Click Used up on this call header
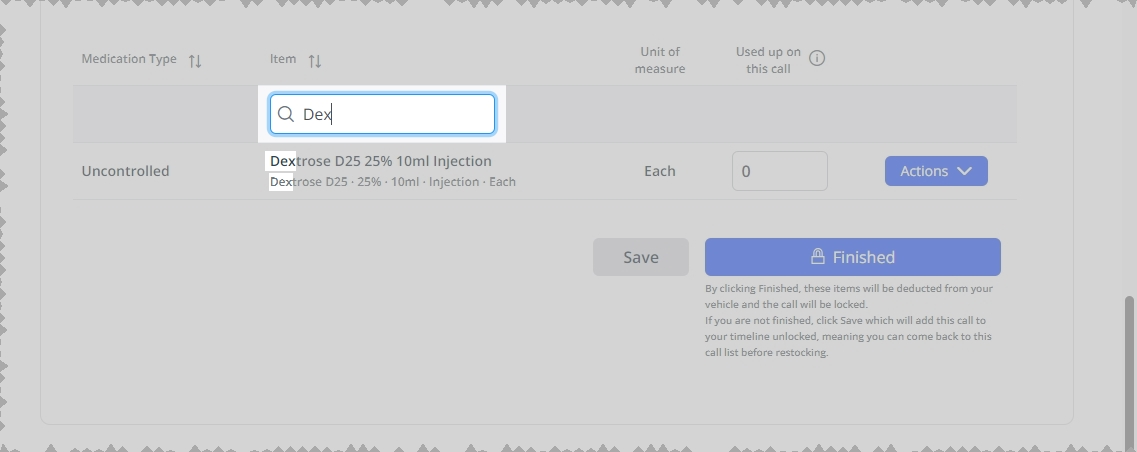The height and width of the screenshot is (452, 1137). 768,60
